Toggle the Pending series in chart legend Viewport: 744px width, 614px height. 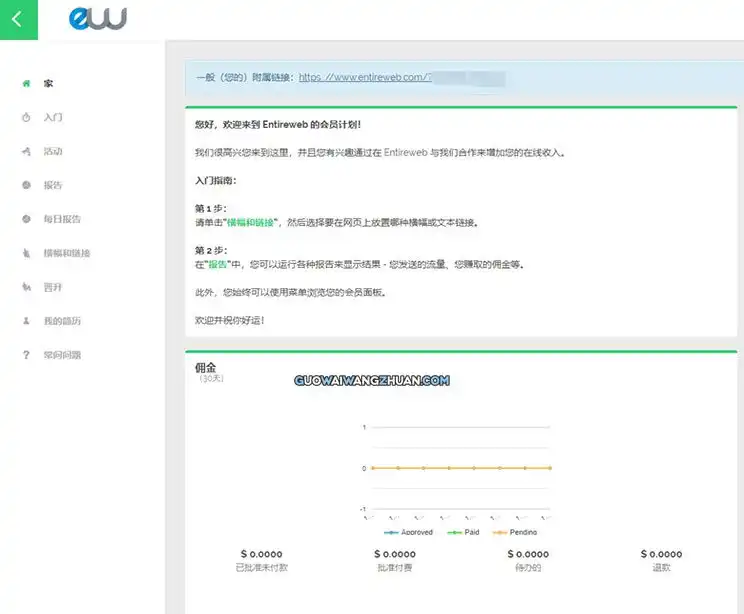pos(515,532)
